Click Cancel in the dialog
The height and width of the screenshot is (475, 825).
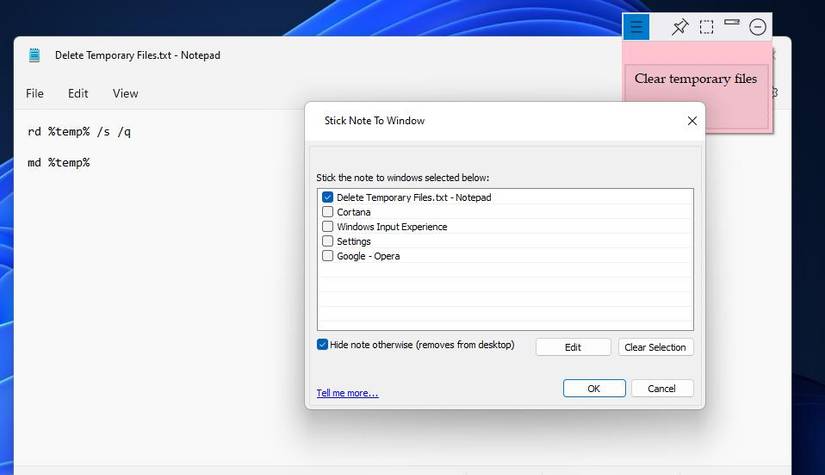662,388
